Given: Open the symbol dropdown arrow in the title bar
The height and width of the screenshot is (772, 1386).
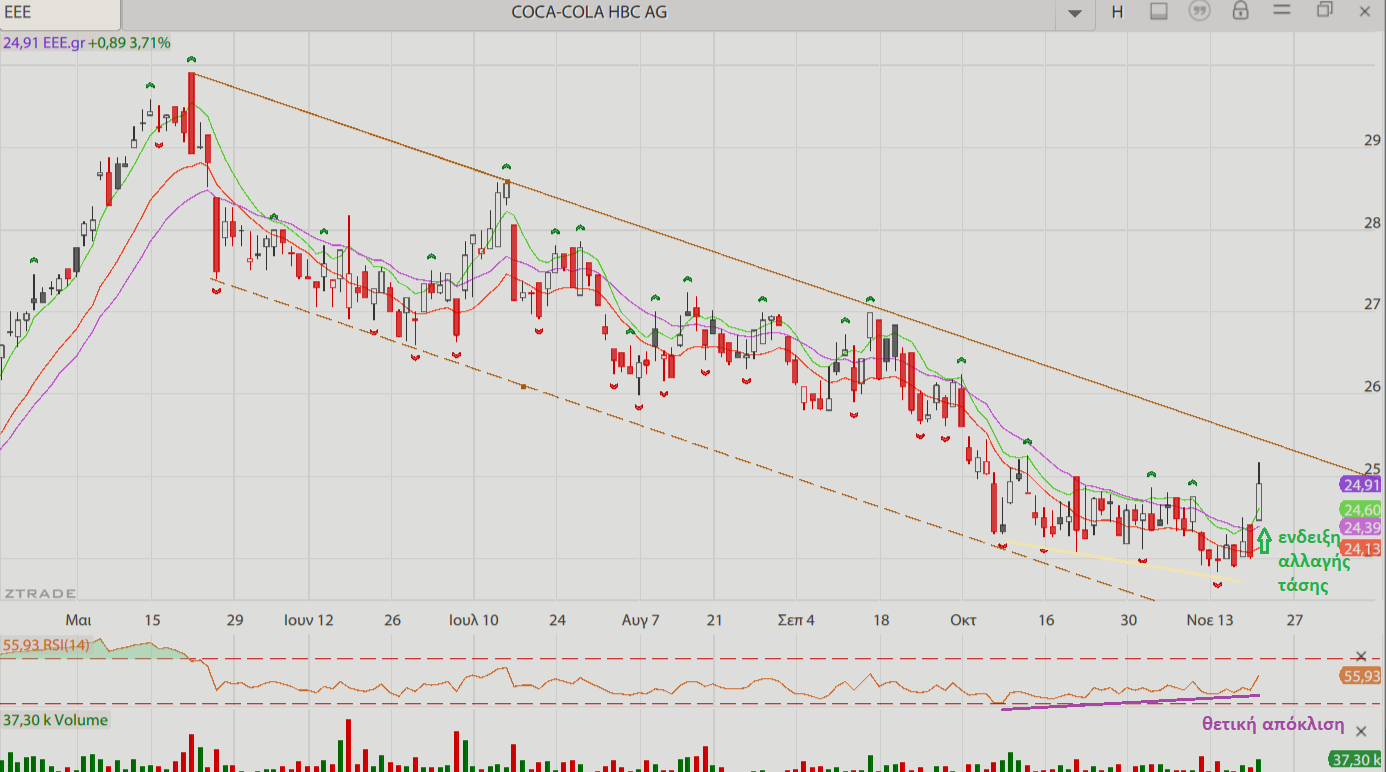Looking at the screenshot, I should click(1075, 13).
